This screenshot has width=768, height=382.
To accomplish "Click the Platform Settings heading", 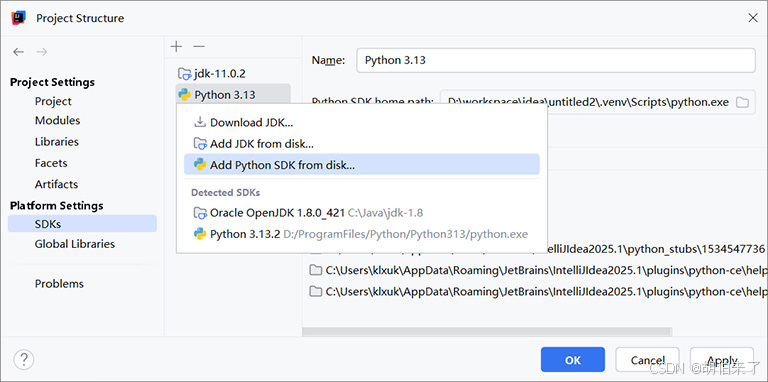I will coord(57,205).
